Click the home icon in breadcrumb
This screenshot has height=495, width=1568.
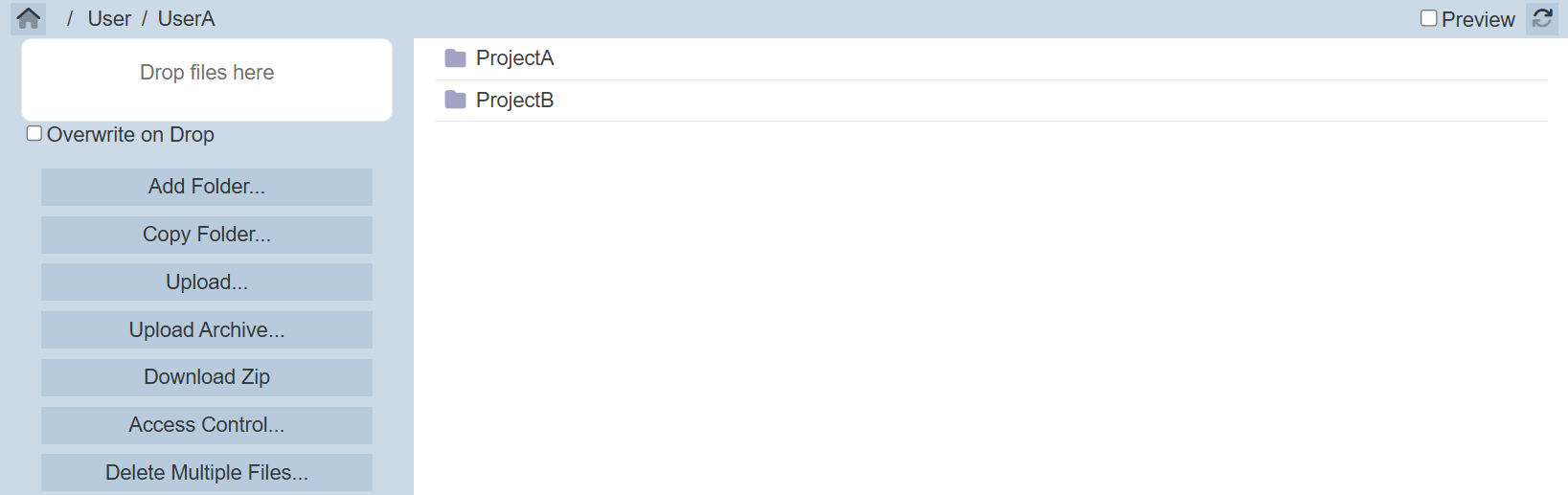[x=29, y=18]
